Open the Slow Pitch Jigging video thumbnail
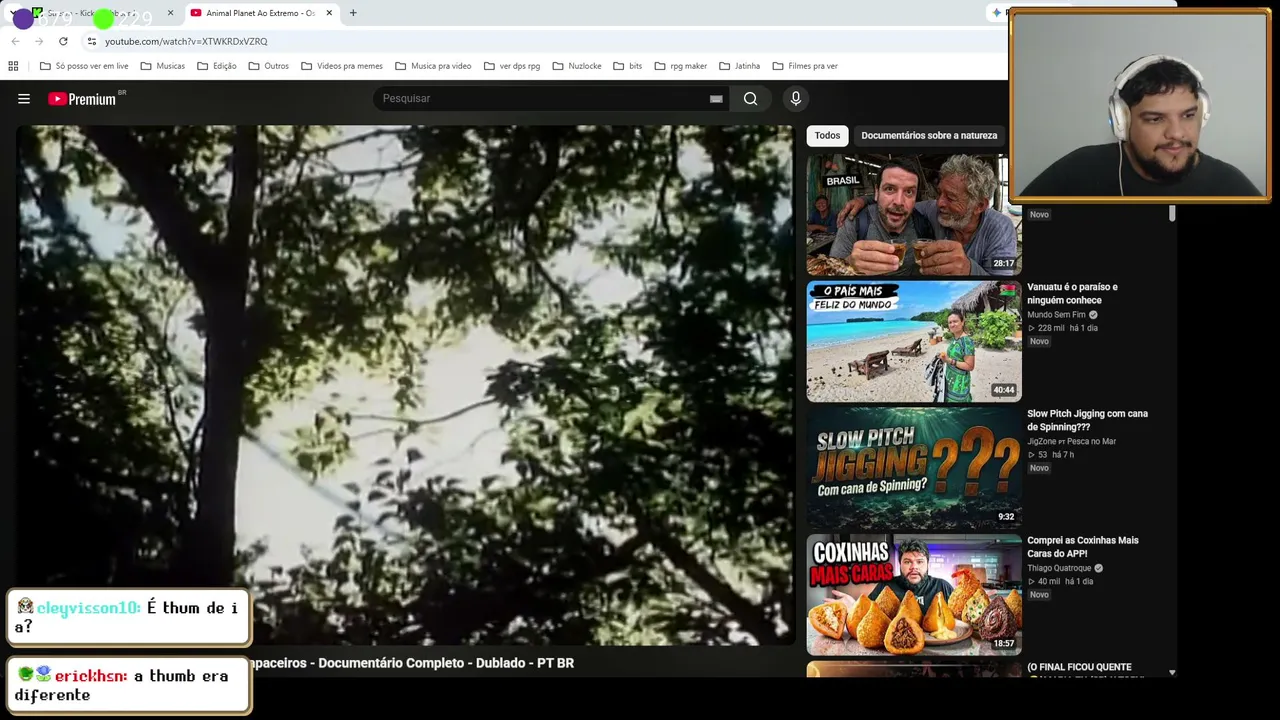The width and height of the screenshot is (1280, 720). (914, 468)
